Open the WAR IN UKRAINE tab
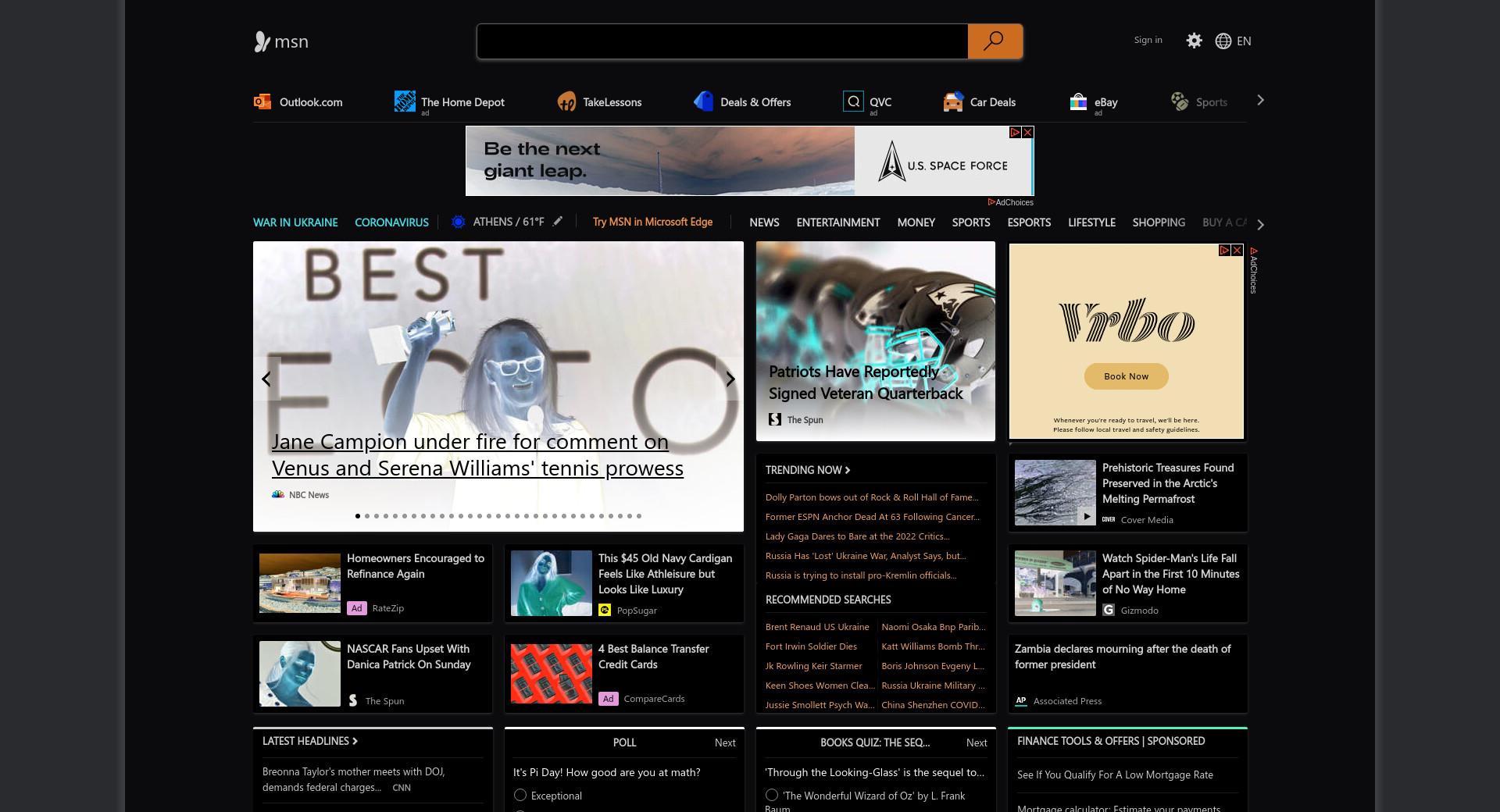 click(295, 222)
